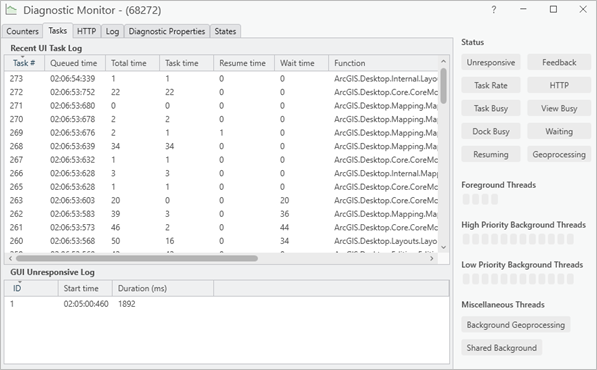Click the Feedback status indicator
The width and height of the screenshot is (597, 370).
point(559,62)
